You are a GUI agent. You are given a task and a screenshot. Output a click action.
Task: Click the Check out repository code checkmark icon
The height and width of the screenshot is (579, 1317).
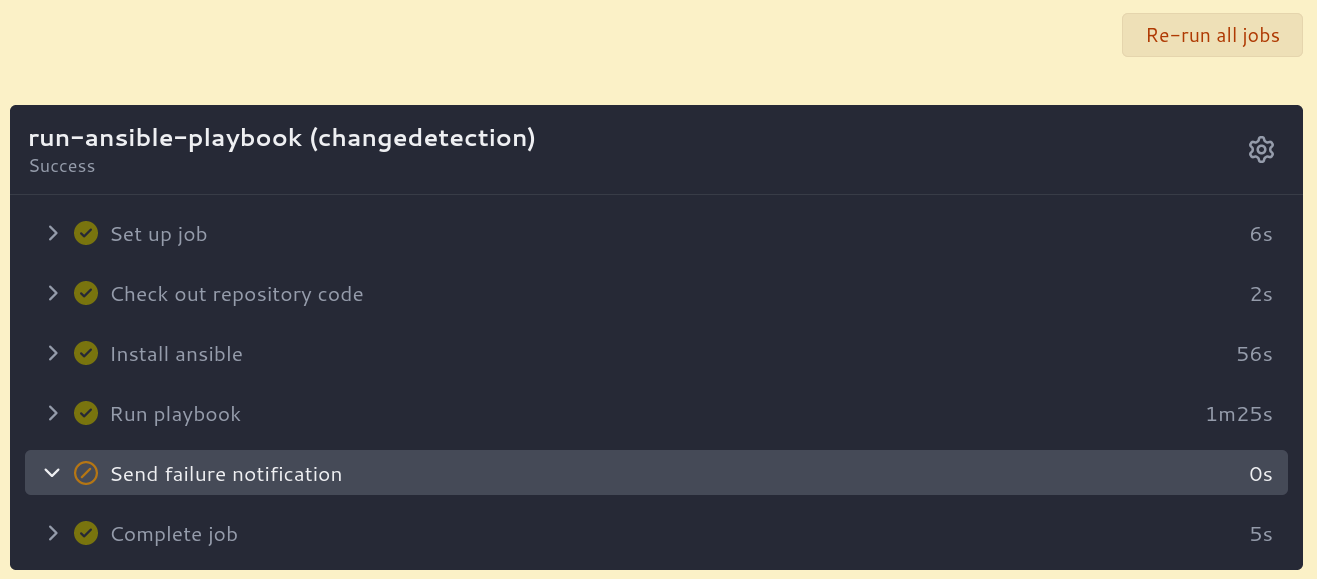pyautogui.click(x=86, y=294)
